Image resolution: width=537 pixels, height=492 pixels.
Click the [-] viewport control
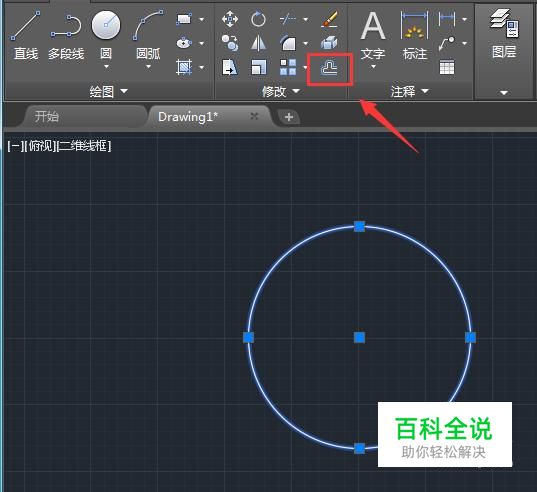click(15, 146)
